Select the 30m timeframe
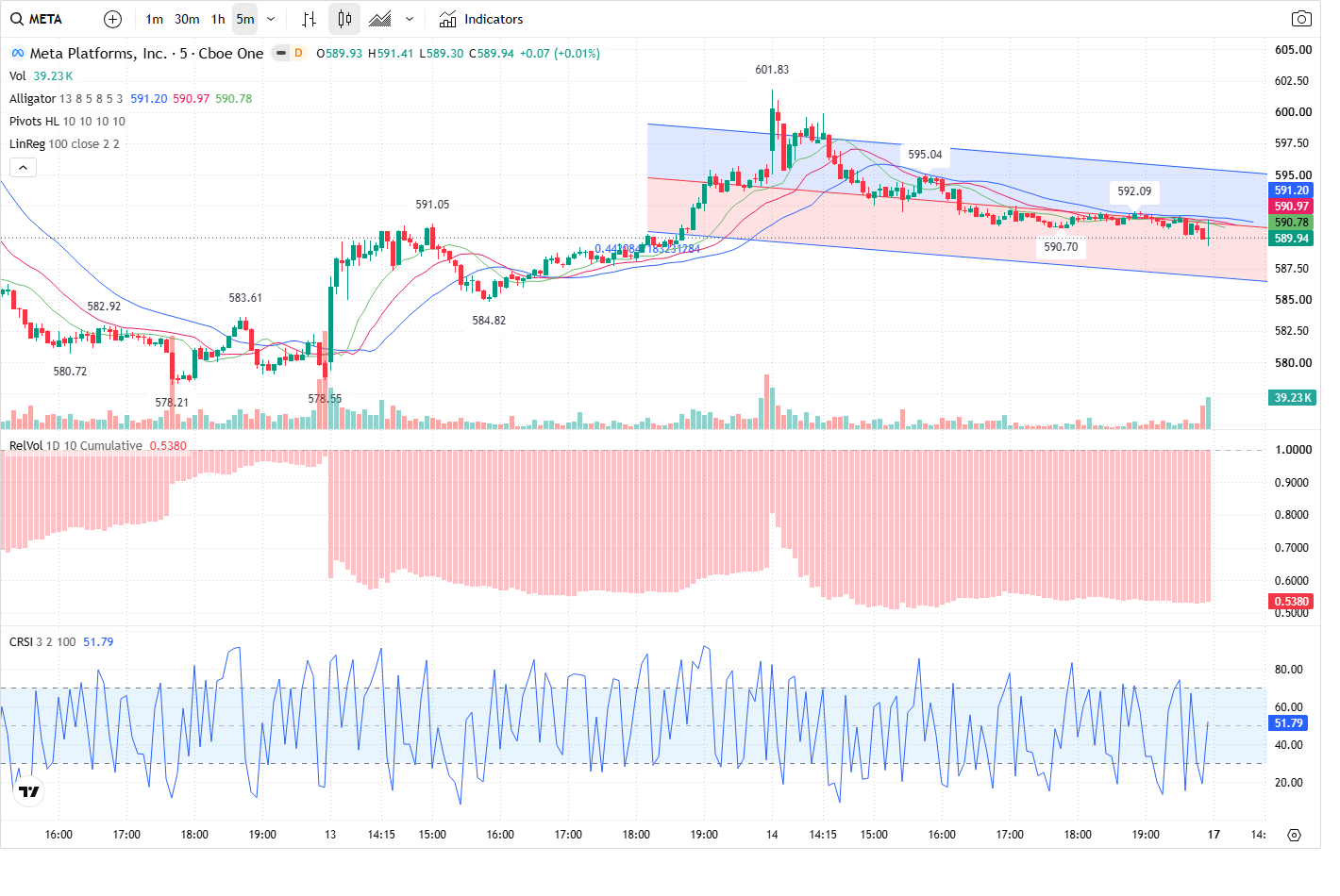 (x=187, y=19)
